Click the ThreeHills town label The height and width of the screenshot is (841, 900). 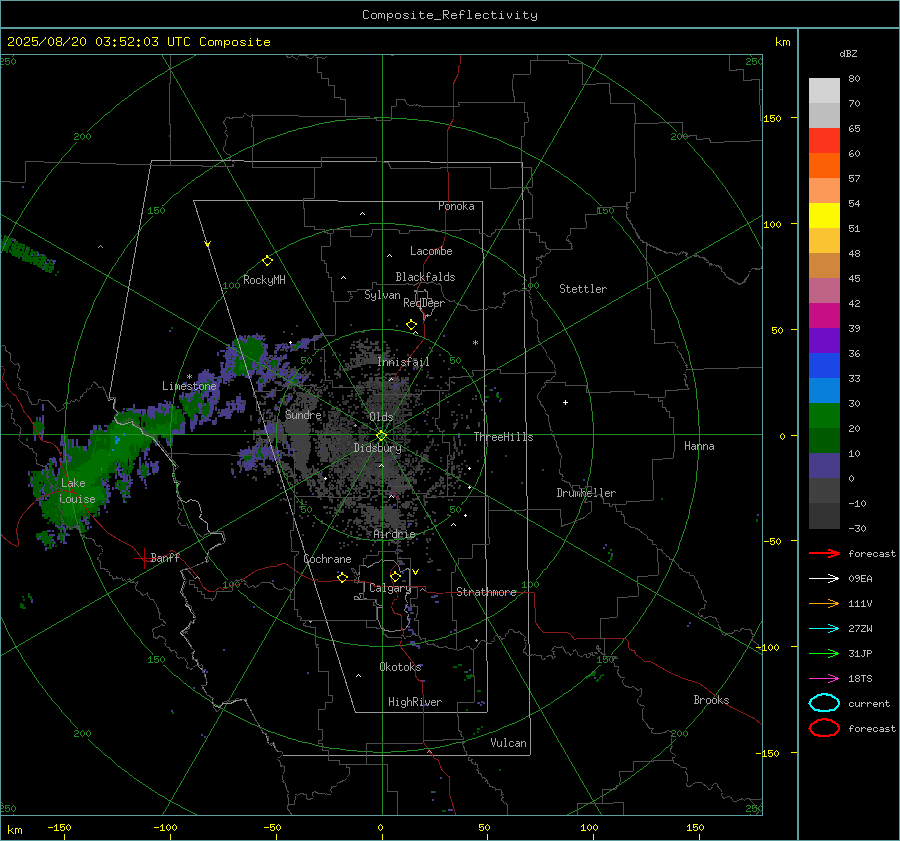click(x=503, y=437)
